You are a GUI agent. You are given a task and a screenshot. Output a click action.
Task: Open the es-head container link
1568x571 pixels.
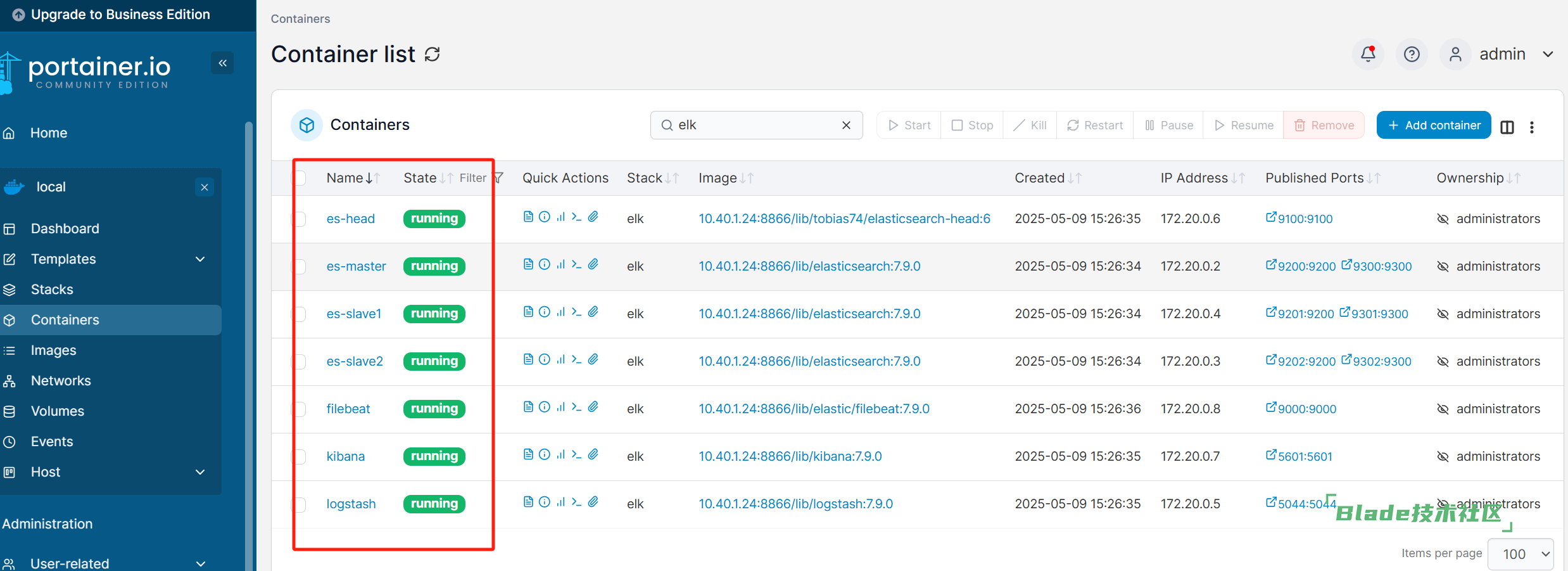coord(351,219)
